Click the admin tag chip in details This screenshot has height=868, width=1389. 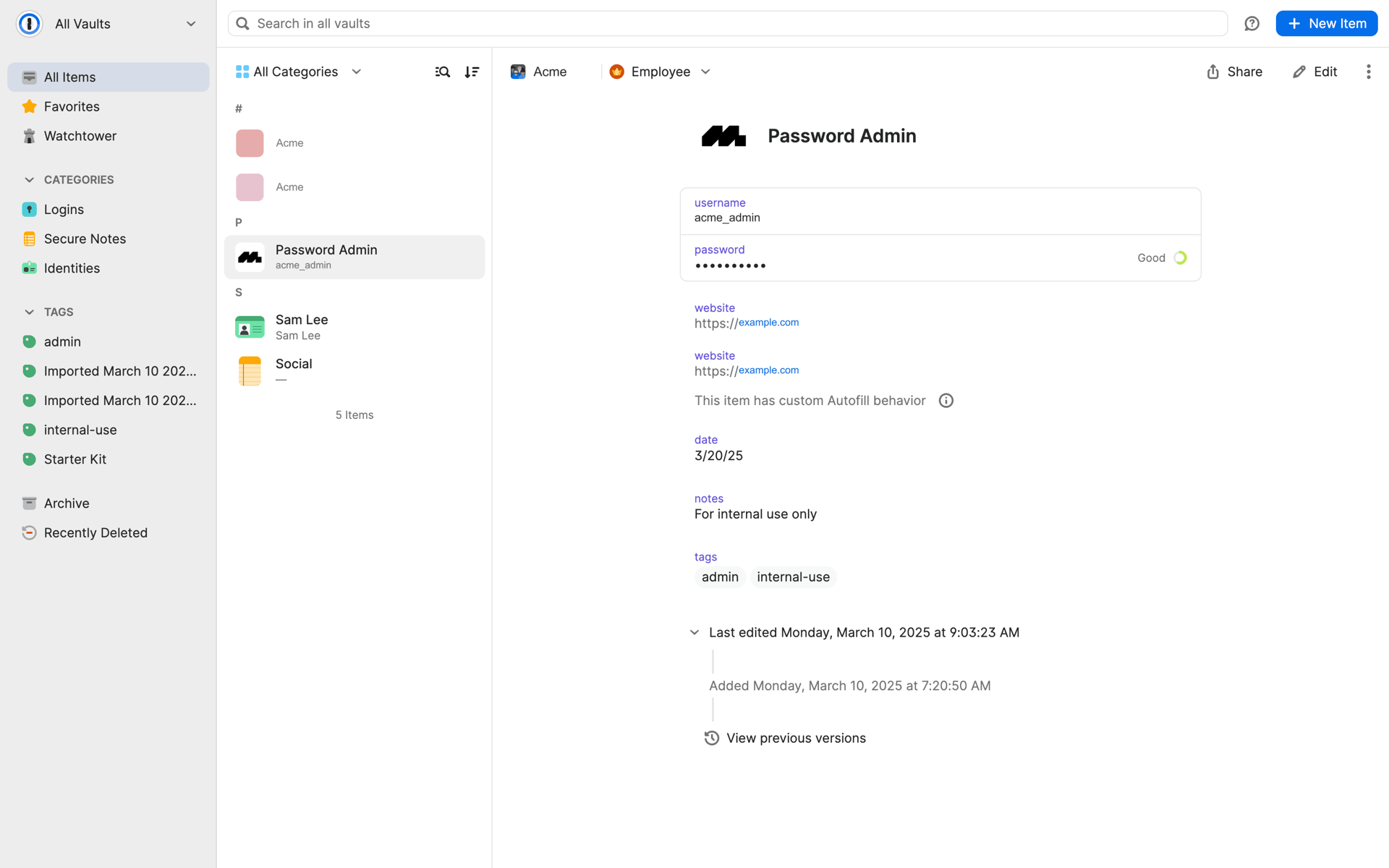click(720, 577)
